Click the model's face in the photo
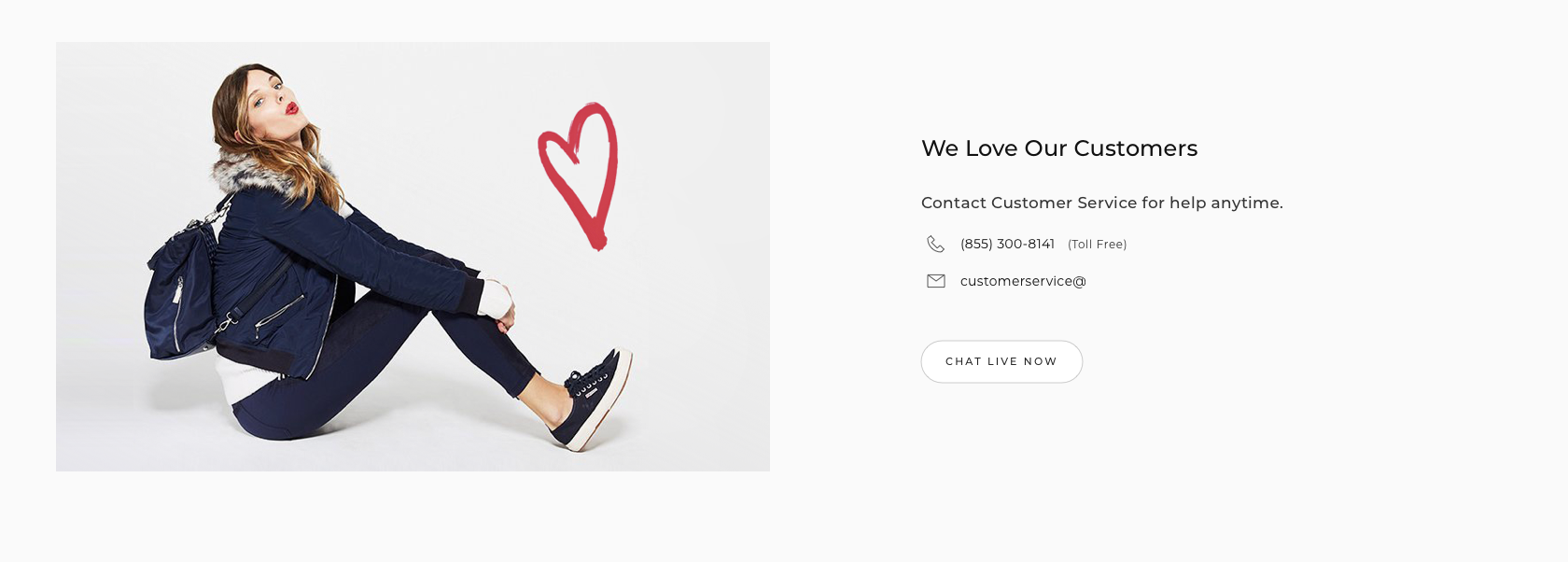Screen dimensions: 1568x562 pos(274,103)
